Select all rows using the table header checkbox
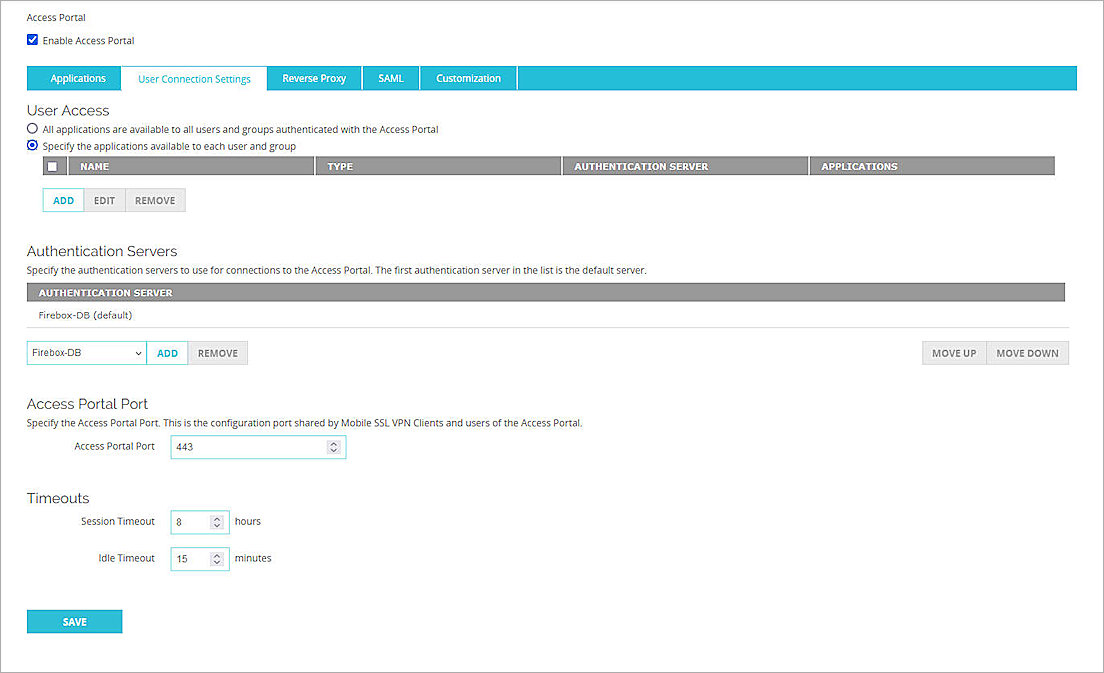Screen dimensions: 1104x673 [52, 165]
